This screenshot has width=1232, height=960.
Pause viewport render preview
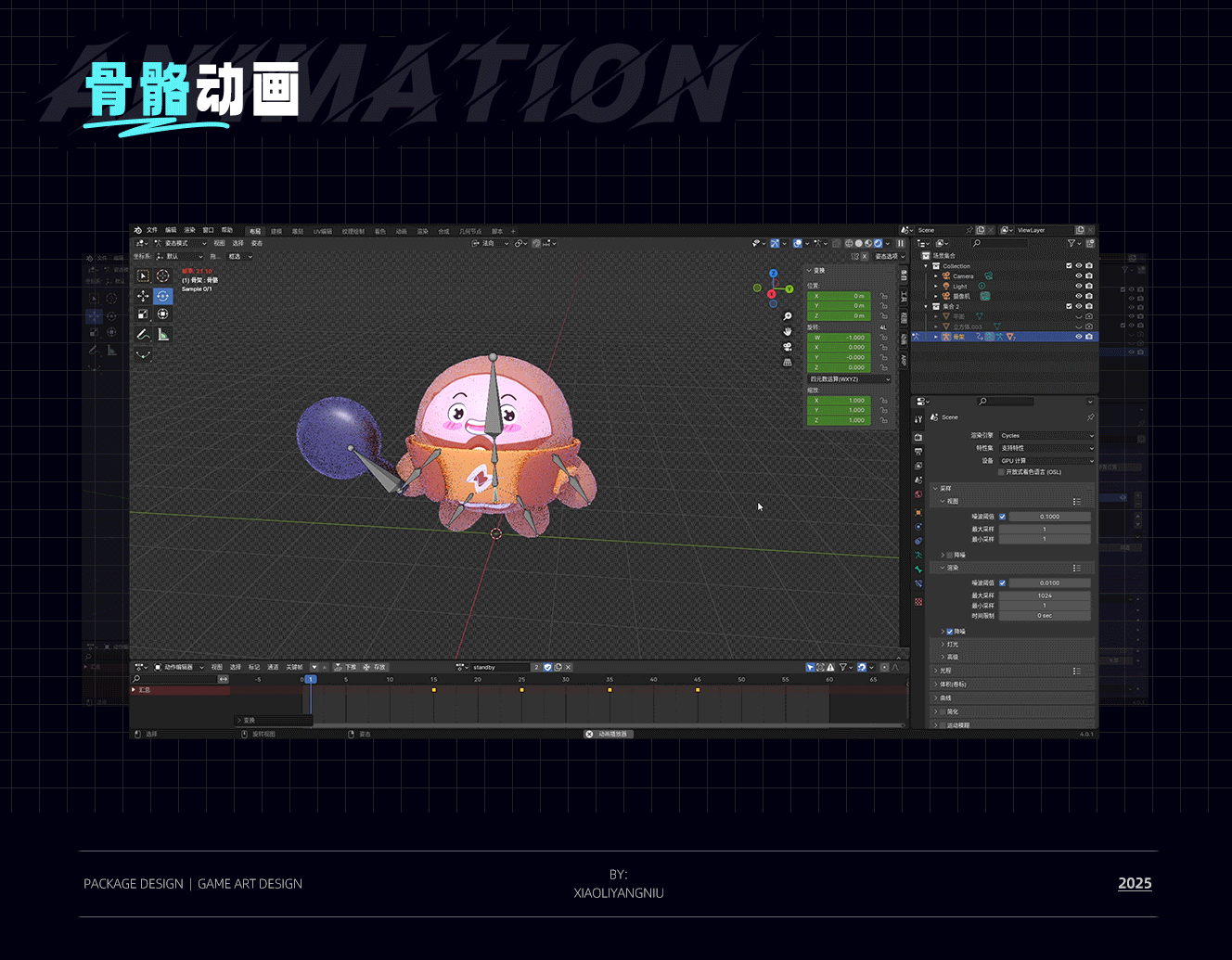click(x=900, y=244)
